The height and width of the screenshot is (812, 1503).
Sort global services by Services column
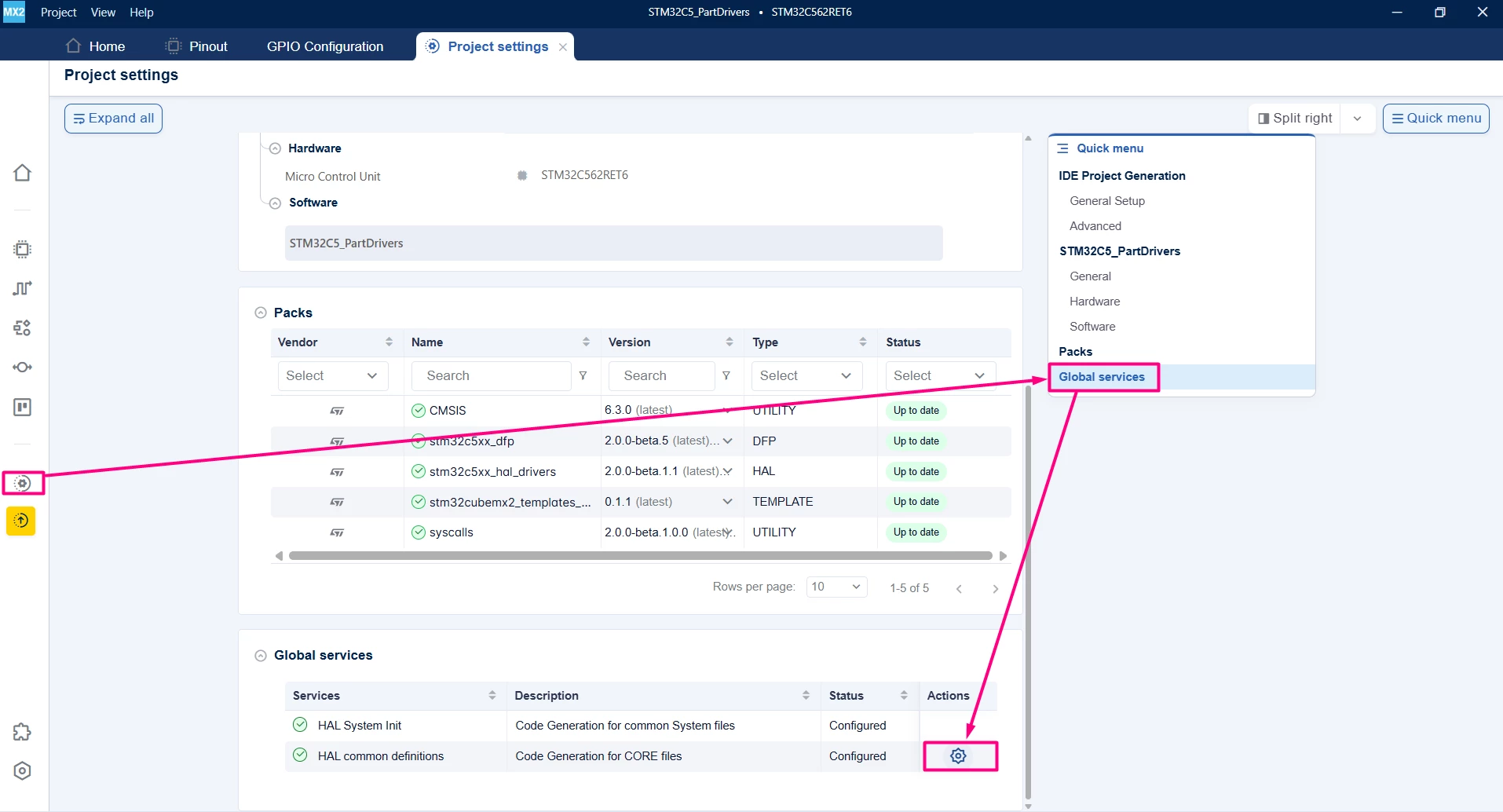coord(492,695)
